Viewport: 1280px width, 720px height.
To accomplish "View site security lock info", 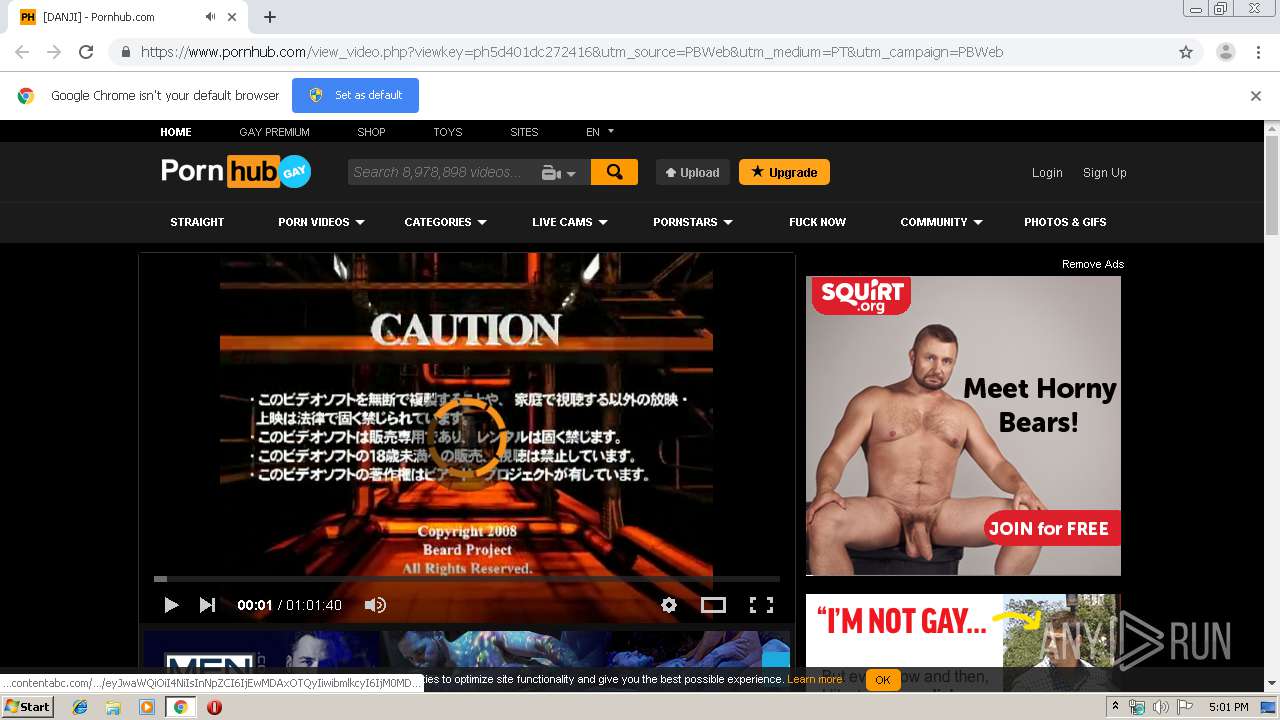I will pyautogui.click(x=125, y=52).
